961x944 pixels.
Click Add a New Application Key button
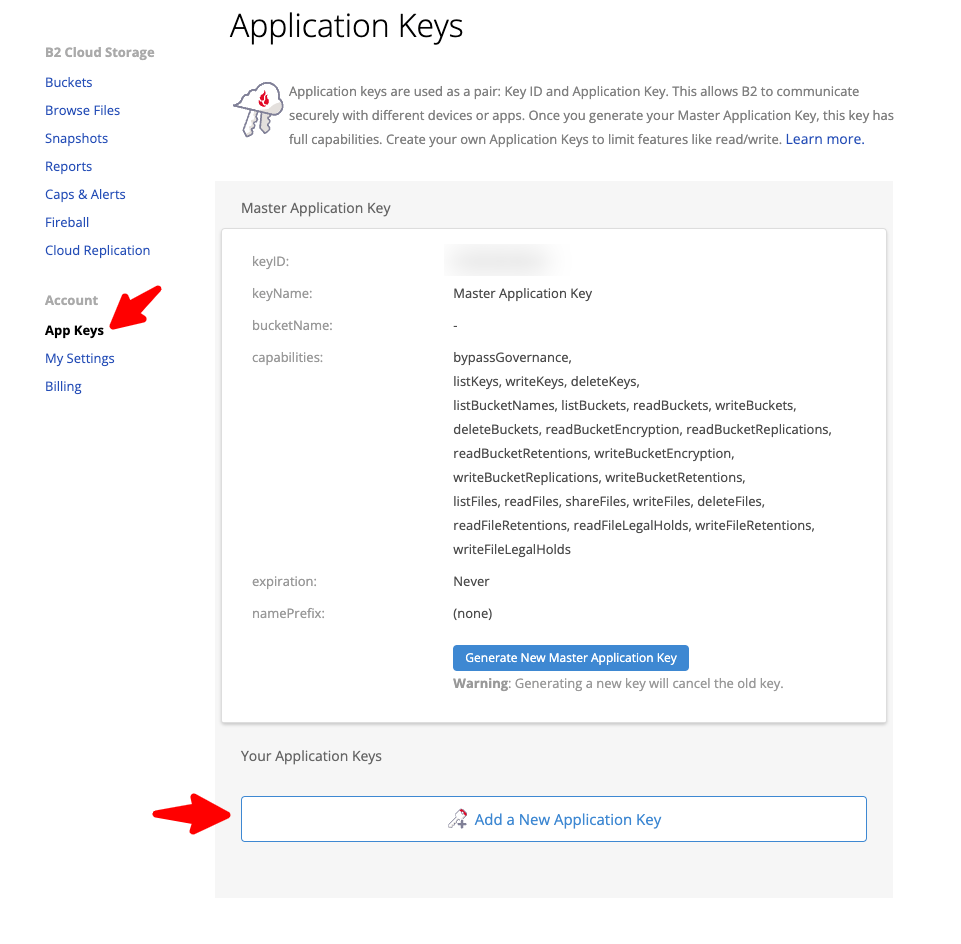coord(553,819)
